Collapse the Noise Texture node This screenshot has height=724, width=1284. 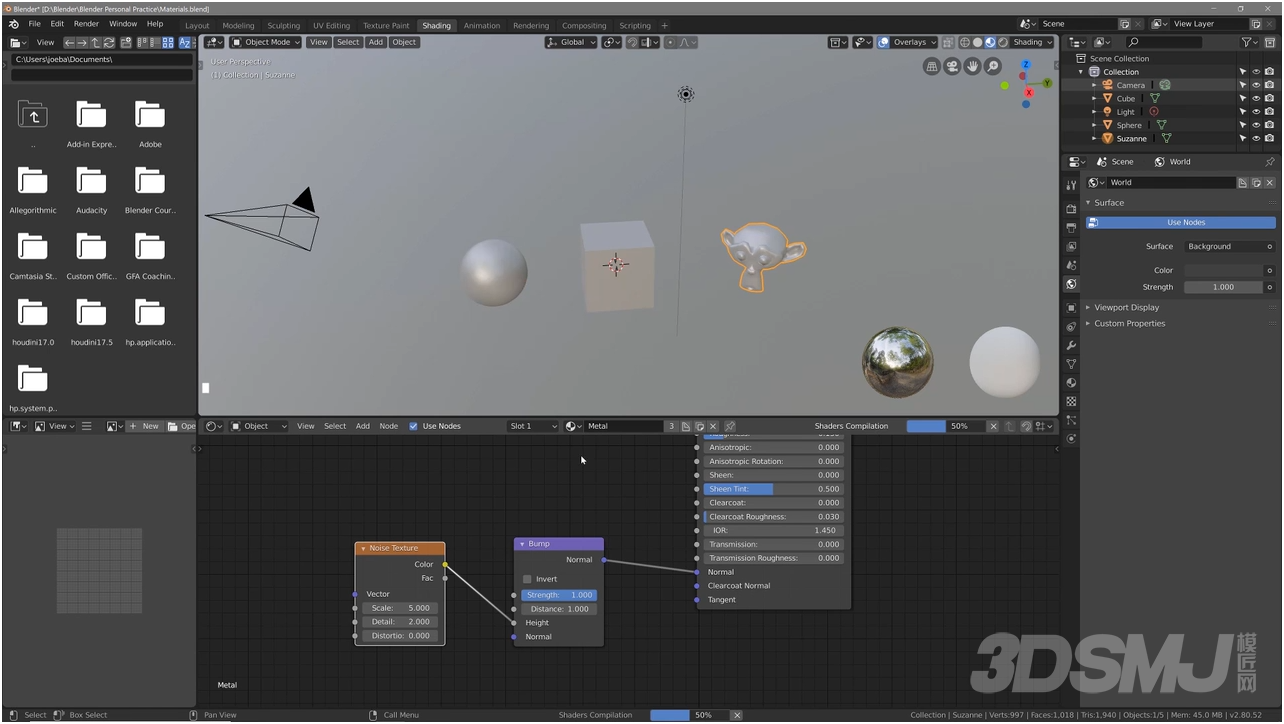coord(363,548)
